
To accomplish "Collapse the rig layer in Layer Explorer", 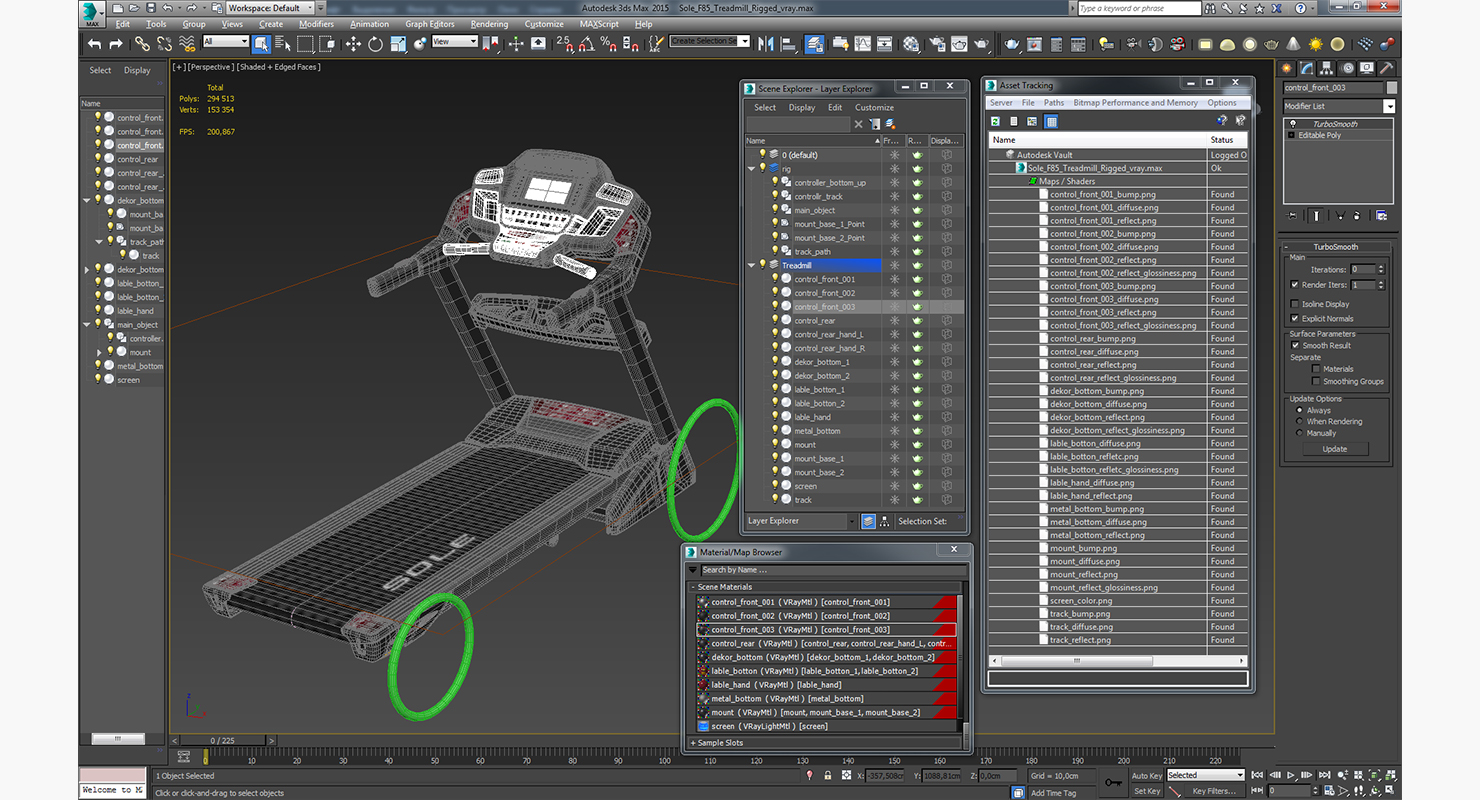I will point(751,169).
